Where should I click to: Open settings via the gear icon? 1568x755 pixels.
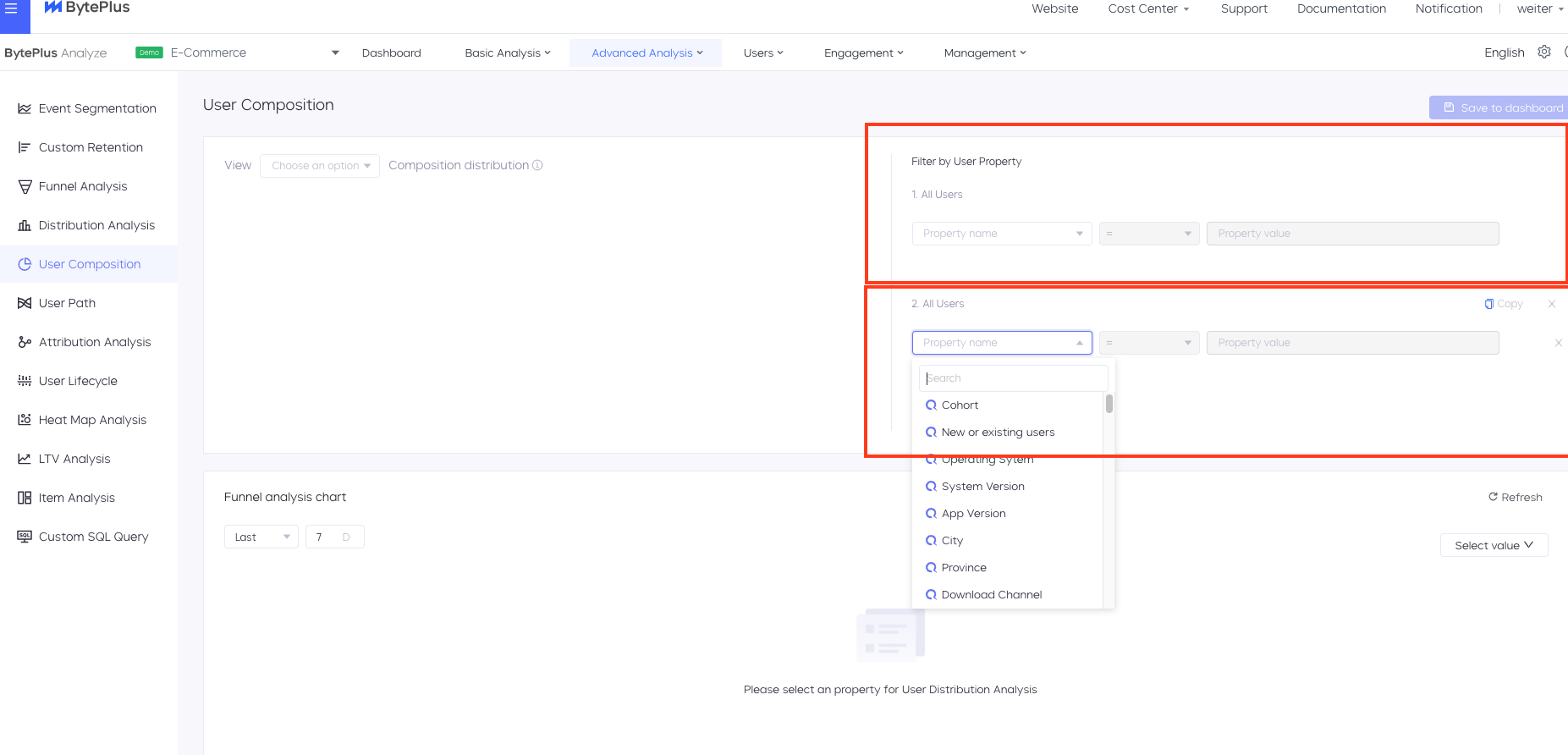1544,52
